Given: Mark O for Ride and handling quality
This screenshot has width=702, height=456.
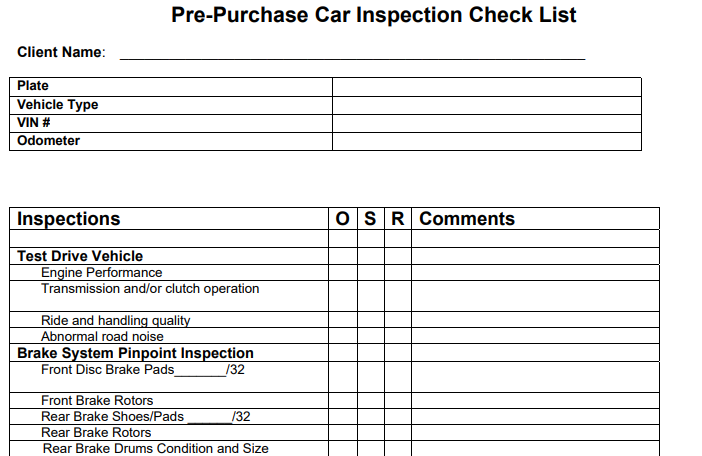Looking at the screenshot, I should tap(343, 320).
